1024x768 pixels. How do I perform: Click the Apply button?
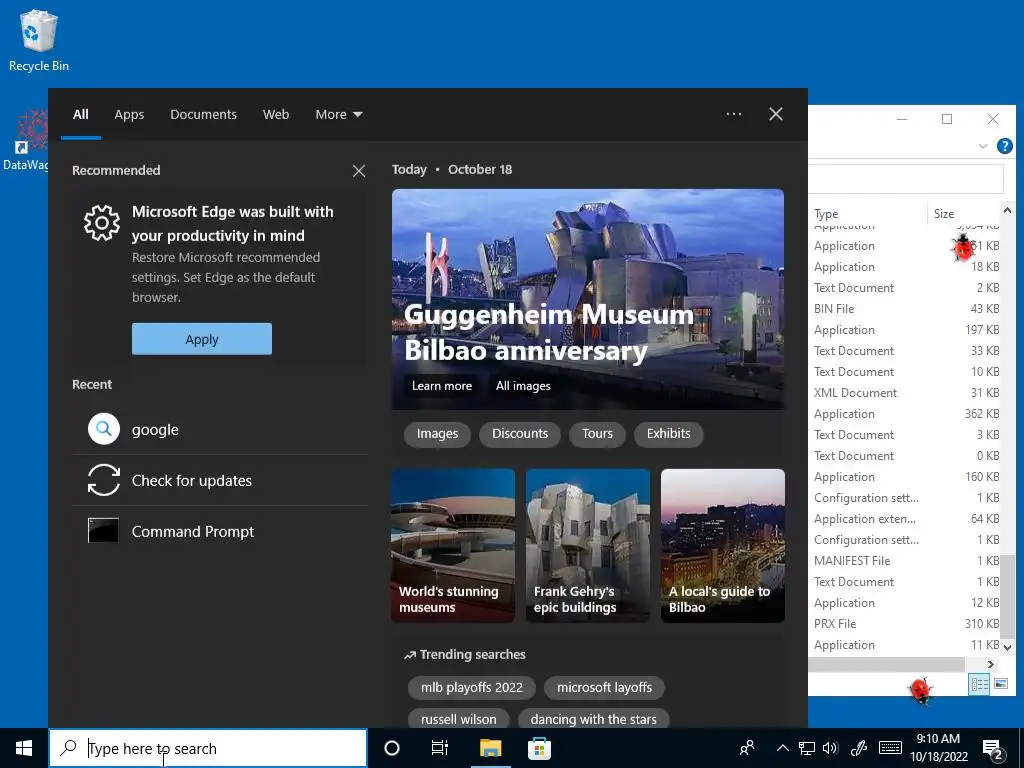tap(202, 339)
